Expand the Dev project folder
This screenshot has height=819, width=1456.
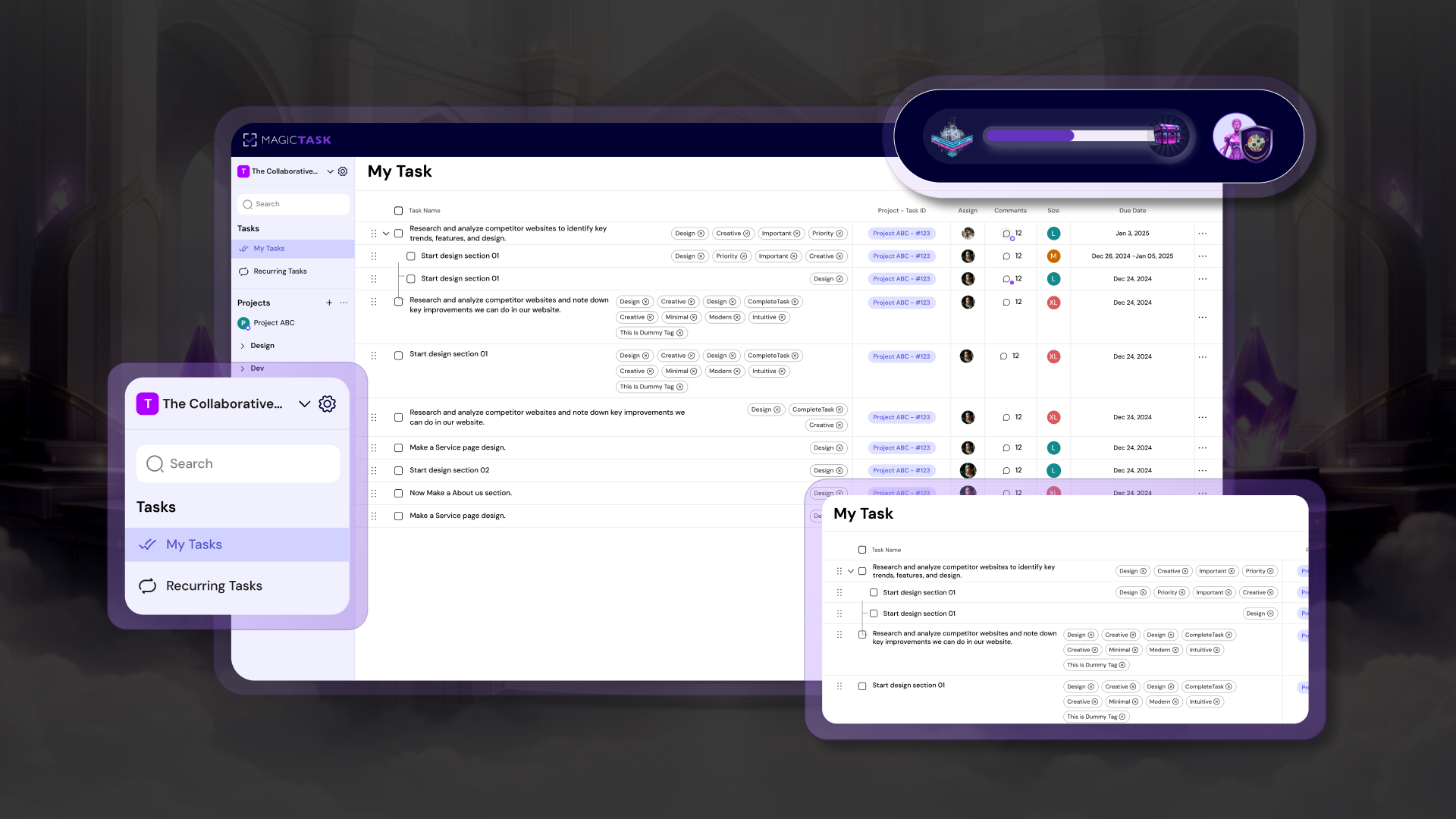coord(243,369)
